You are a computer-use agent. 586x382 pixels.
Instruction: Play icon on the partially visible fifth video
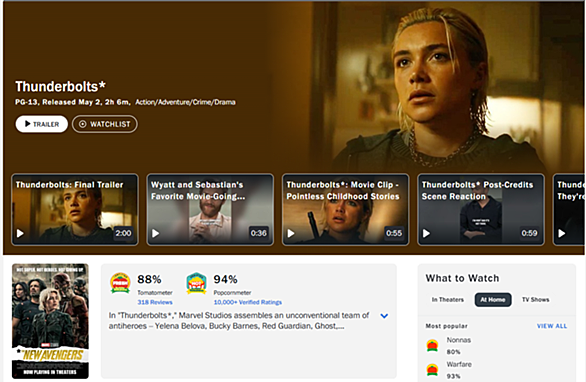click(x=561, y=233)
